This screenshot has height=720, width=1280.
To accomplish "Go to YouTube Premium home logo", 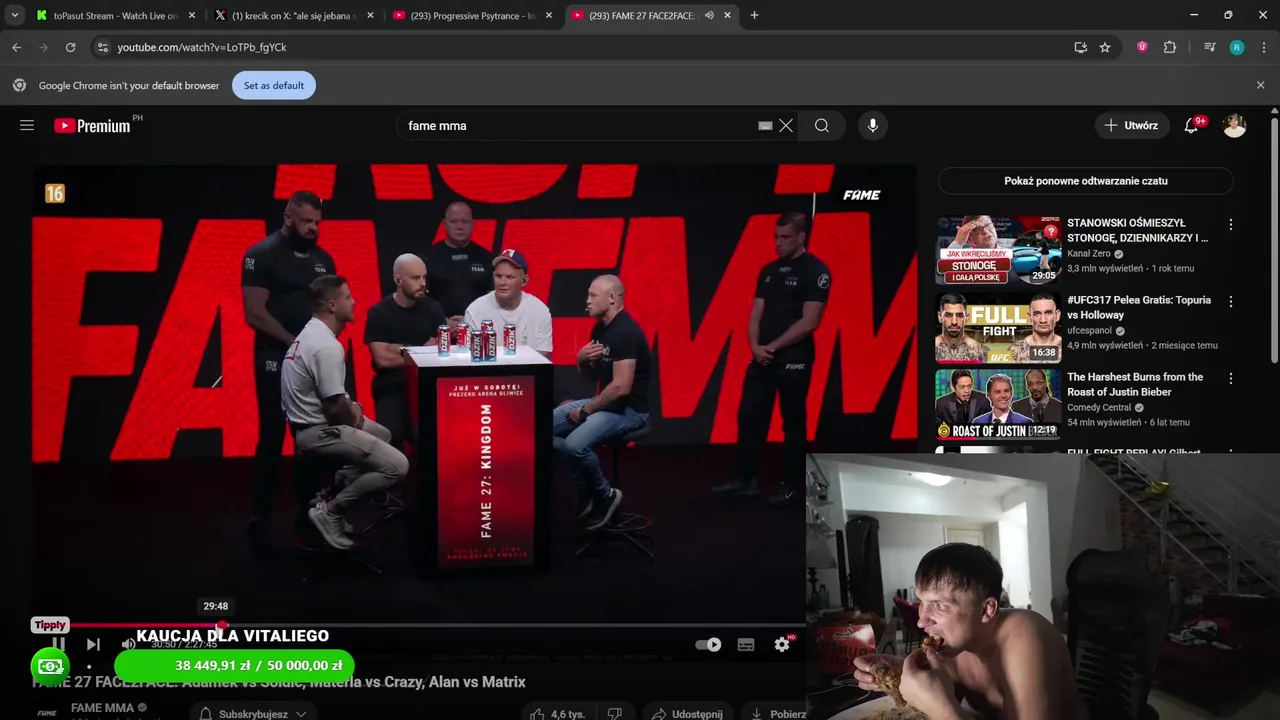I will 92,125.
